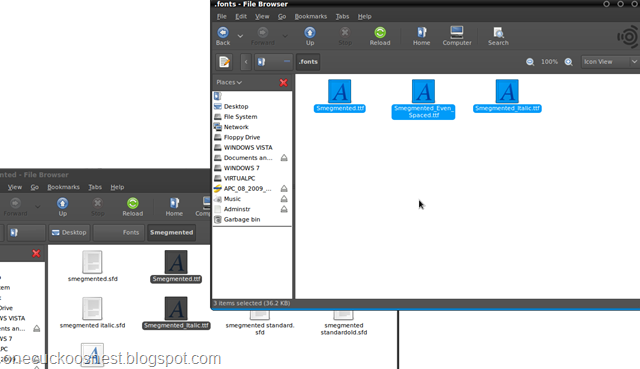Eject the Documents an... volume
640x369 pixels.
click(x=284, y=158)
